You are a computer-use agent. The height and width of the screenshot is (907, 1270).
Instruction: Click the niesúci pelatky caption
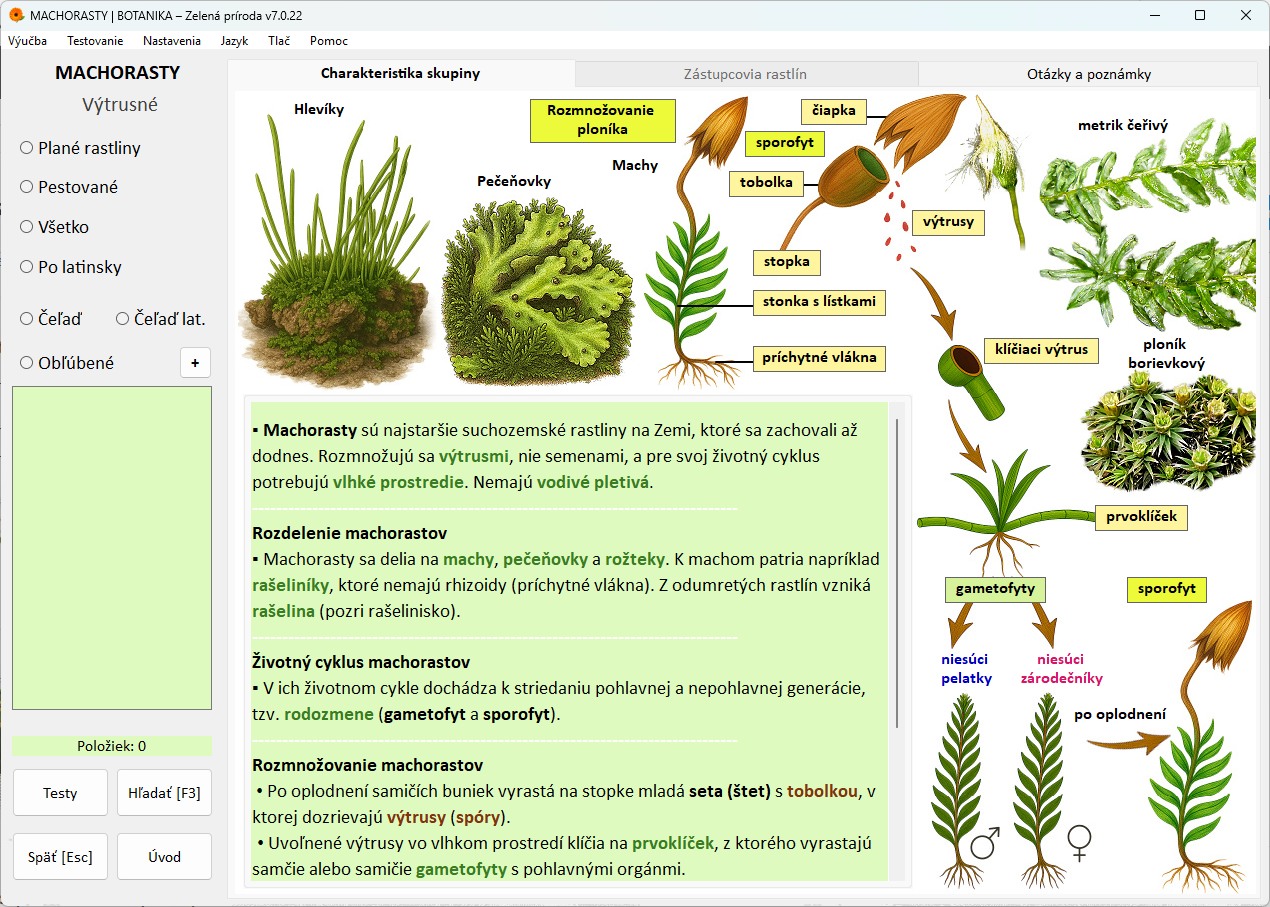966,669
